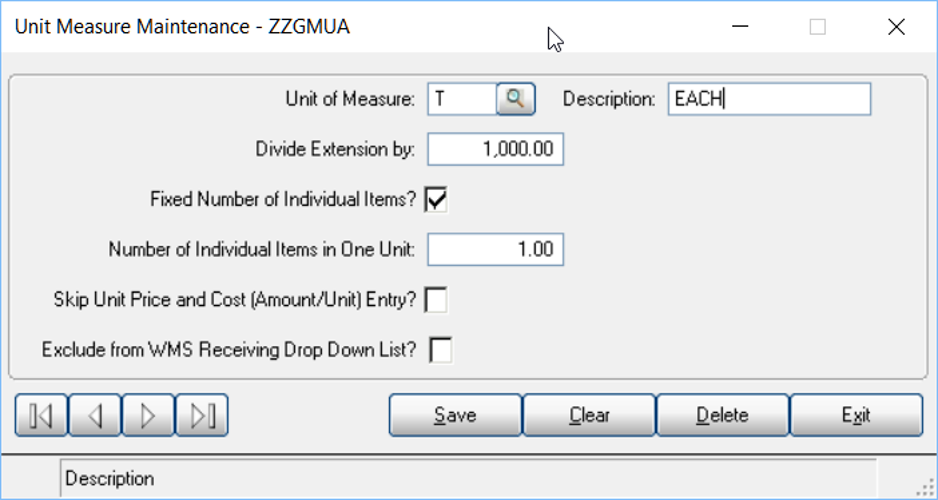Go to the previous record
Image resolution: width=938 pixels, height=500 pixels.
coord(95,415)
